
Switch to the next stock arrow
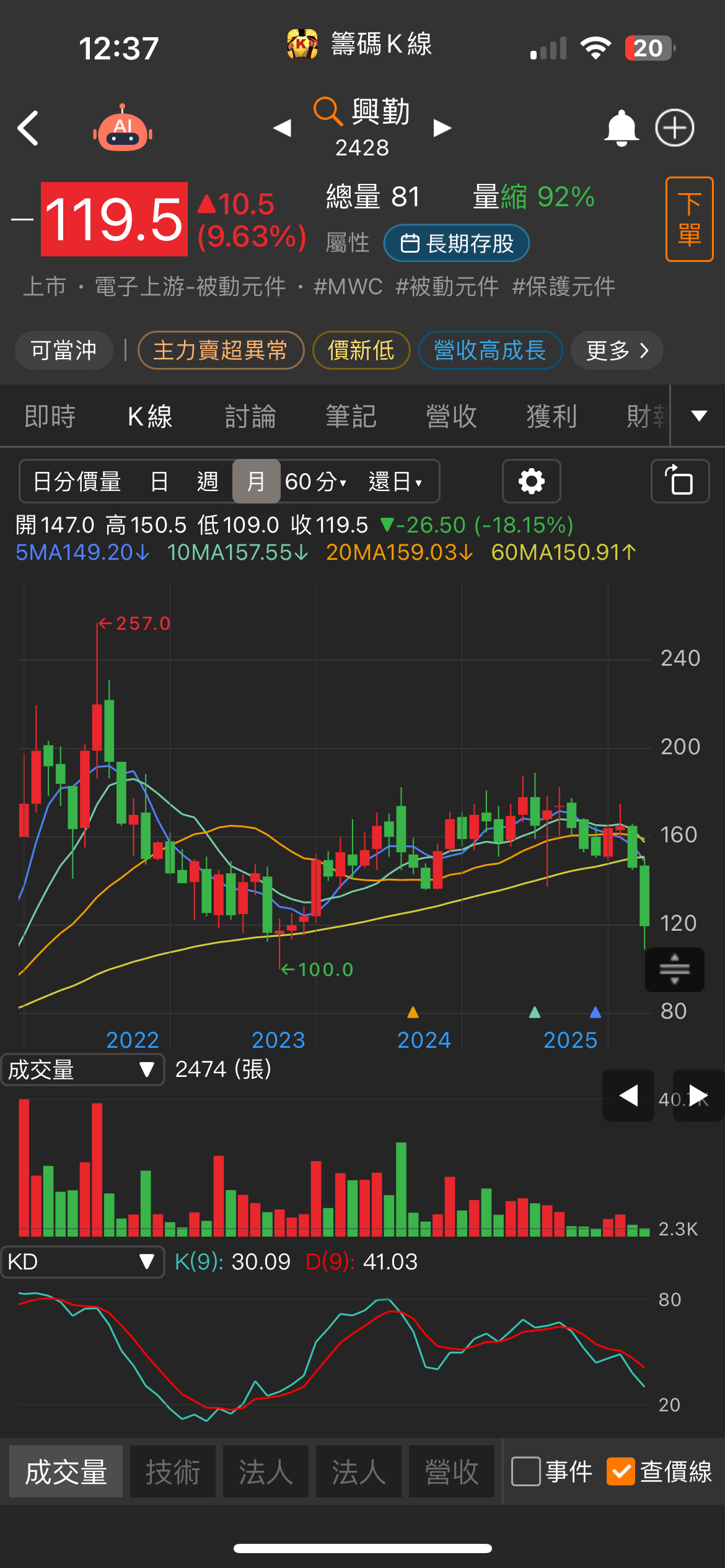[442, 128]
